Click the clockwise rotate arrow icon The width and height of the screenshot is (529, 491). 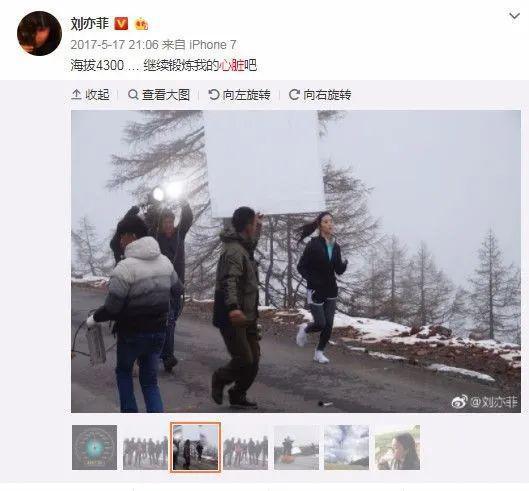pyautogui.click(x=294, y=95)
